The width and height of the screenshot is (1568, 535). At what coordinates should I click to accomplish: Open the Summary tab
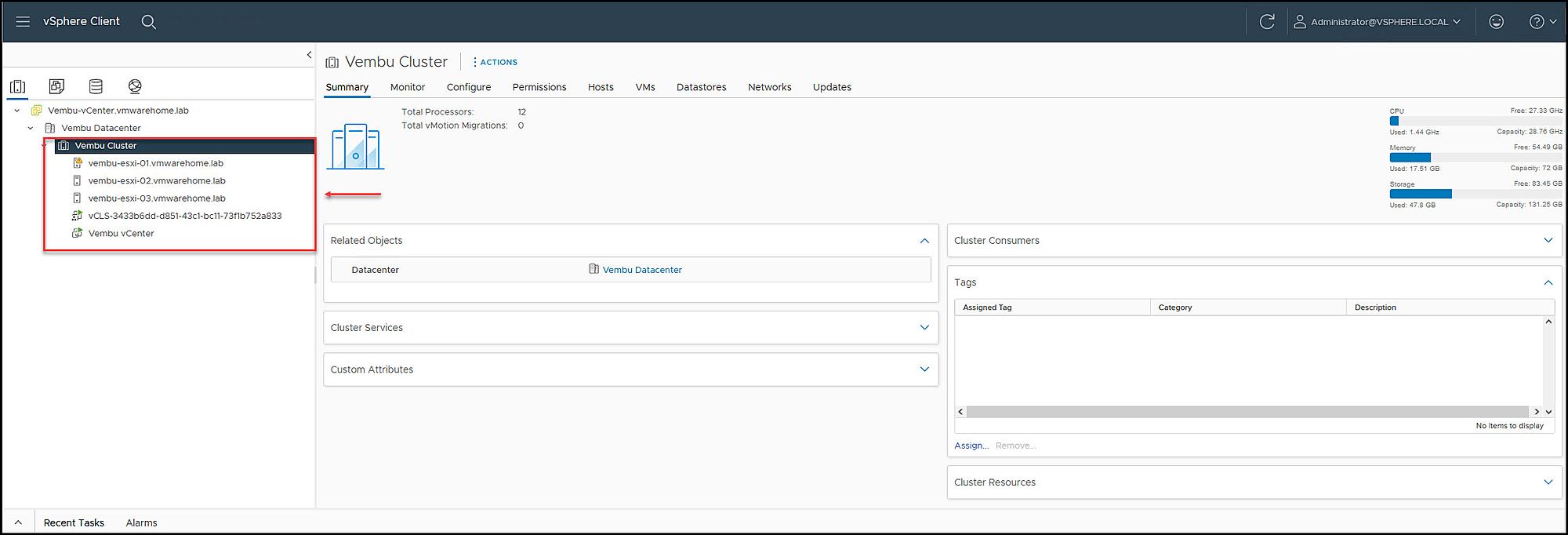[347, 87]
